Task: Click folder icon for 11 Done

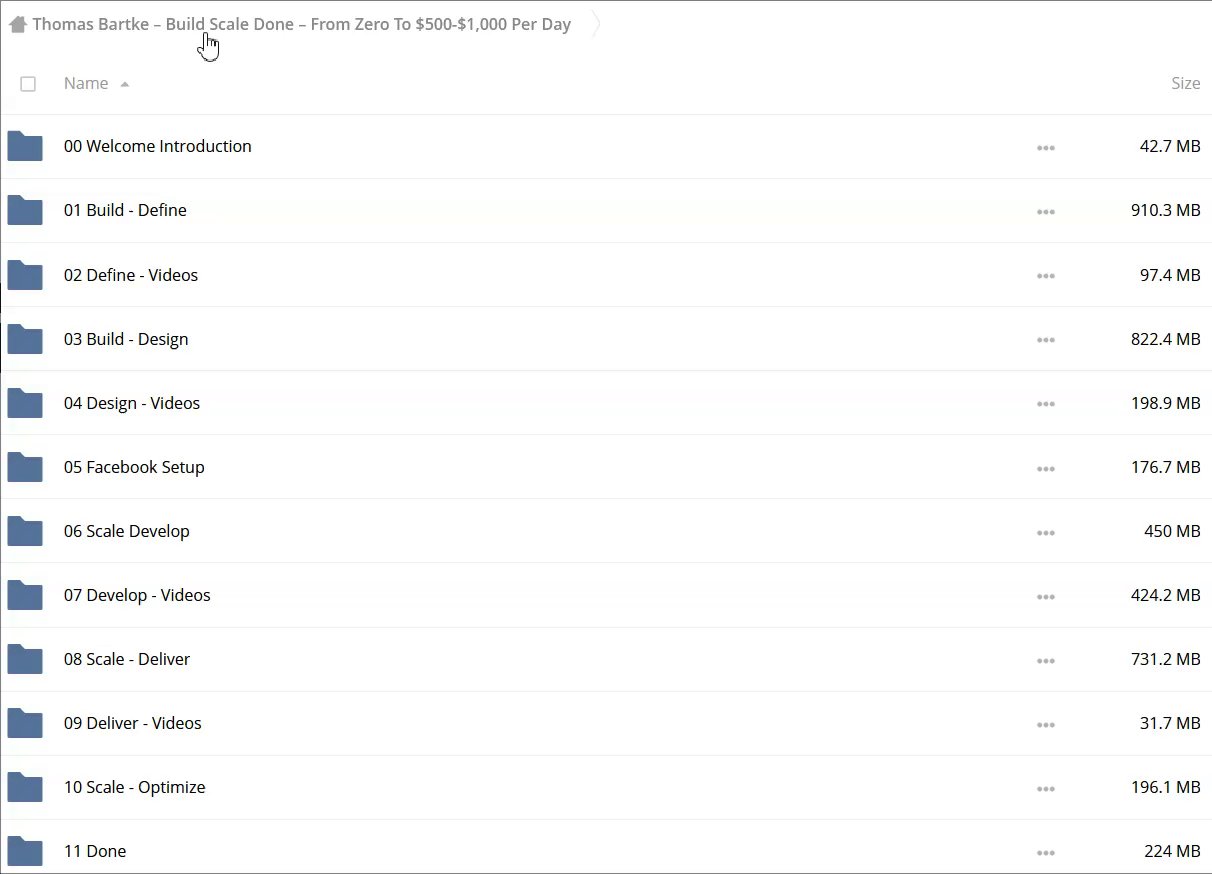Action: [25, 851]
